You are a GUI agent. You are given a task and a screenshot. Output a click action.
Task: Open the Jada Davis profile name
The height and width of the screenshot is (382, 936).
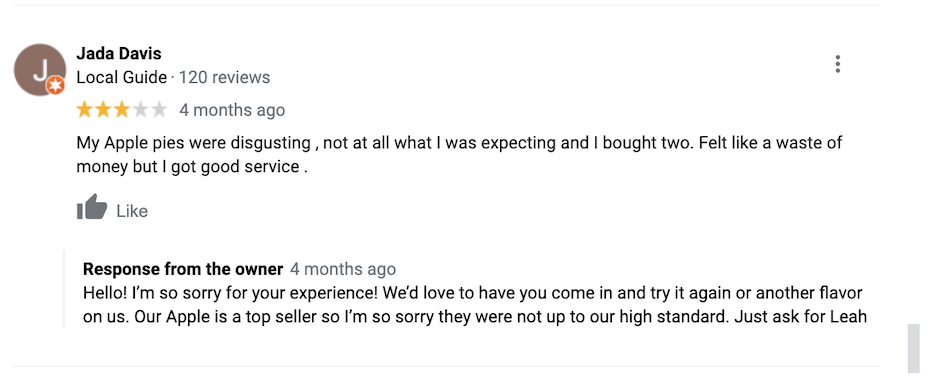119,54
